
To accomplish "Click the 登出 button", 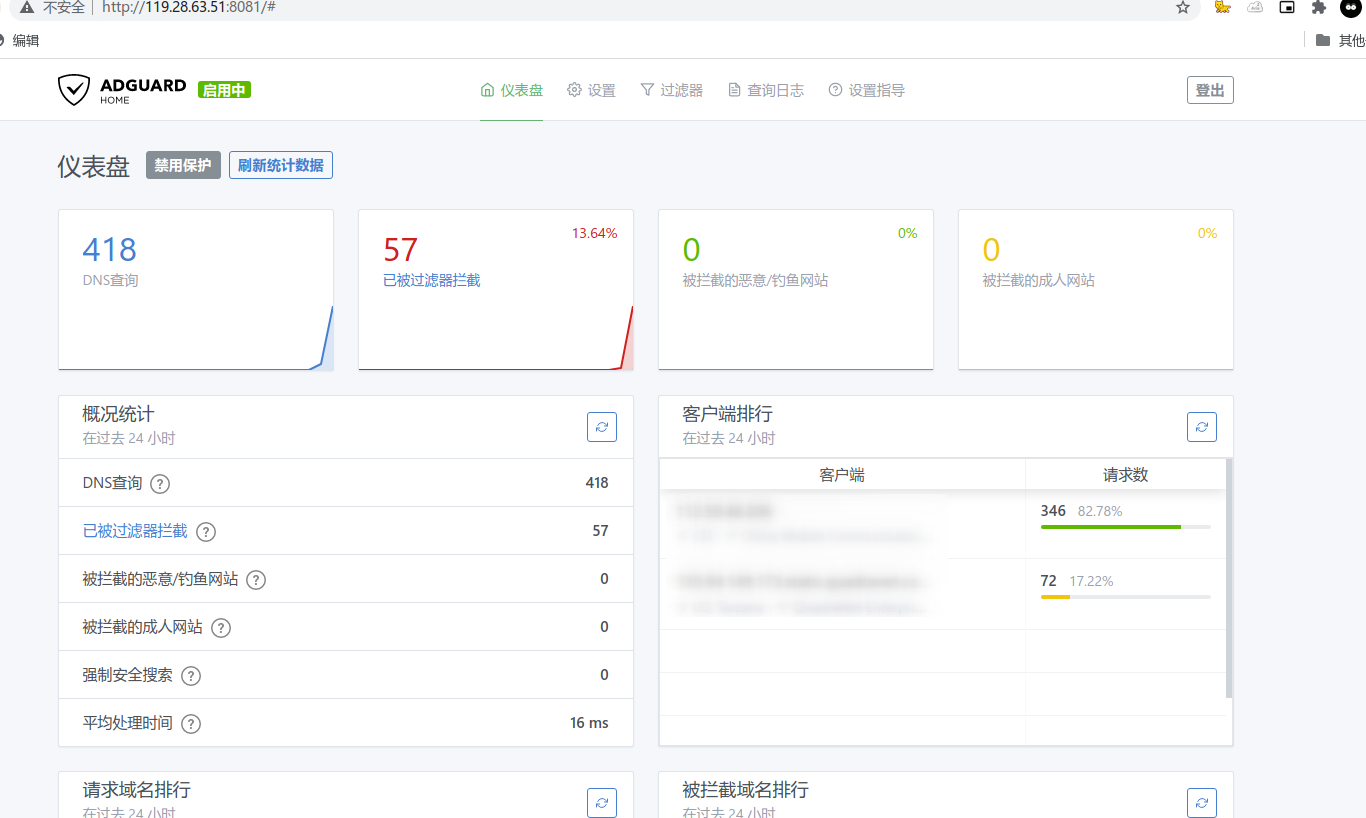I will (1210, 90).
